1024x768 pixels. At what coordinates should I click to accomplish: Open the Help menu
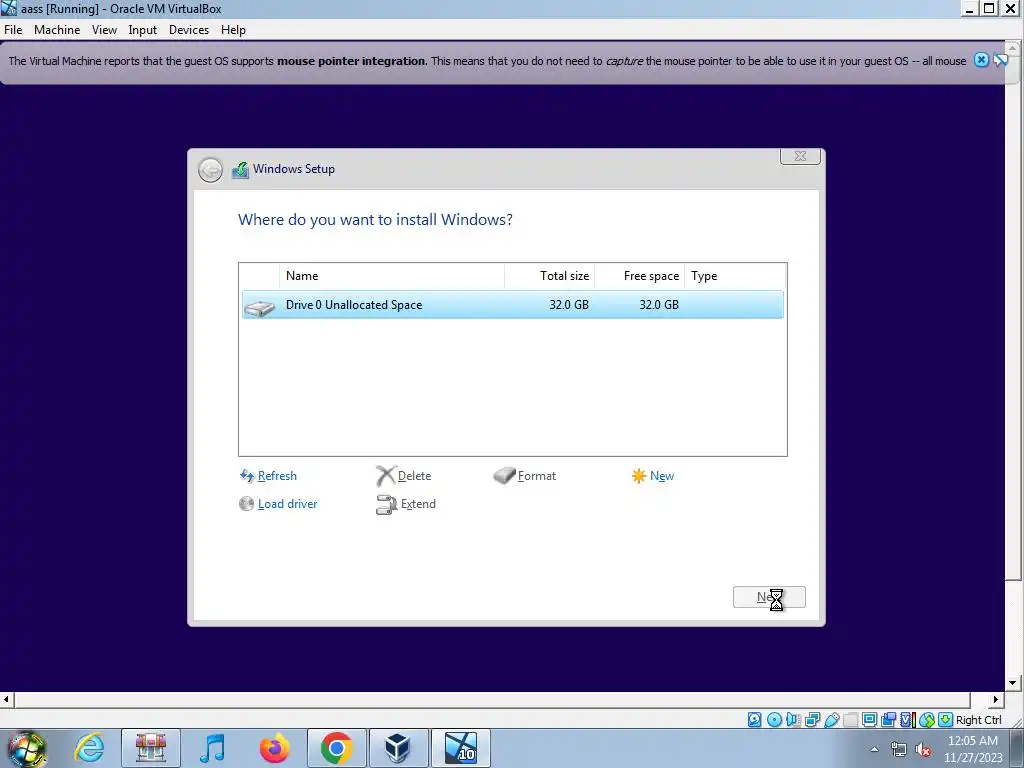pyautogui.click(x=233, y=30)
